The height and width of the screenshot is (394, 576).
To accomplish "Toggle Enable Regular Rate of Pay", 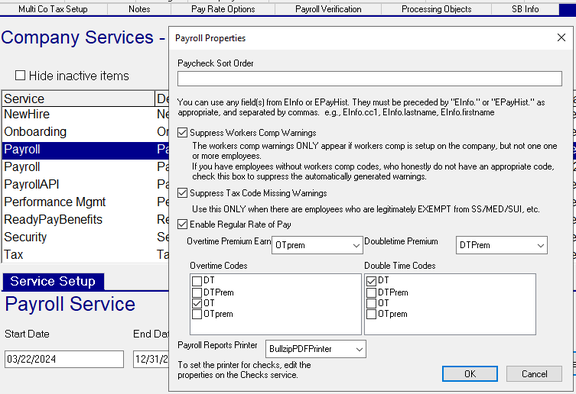I will tap(183, 224).
